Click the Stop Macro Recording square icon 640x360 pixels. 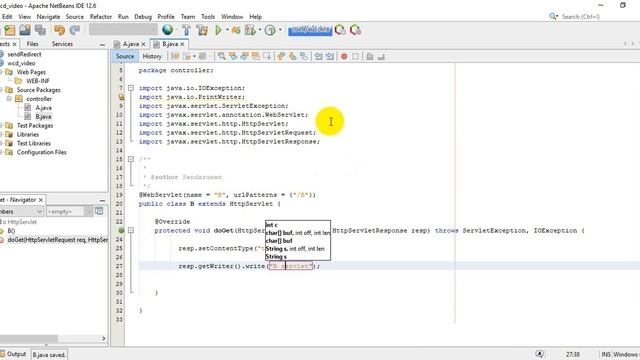coord(356,56)
